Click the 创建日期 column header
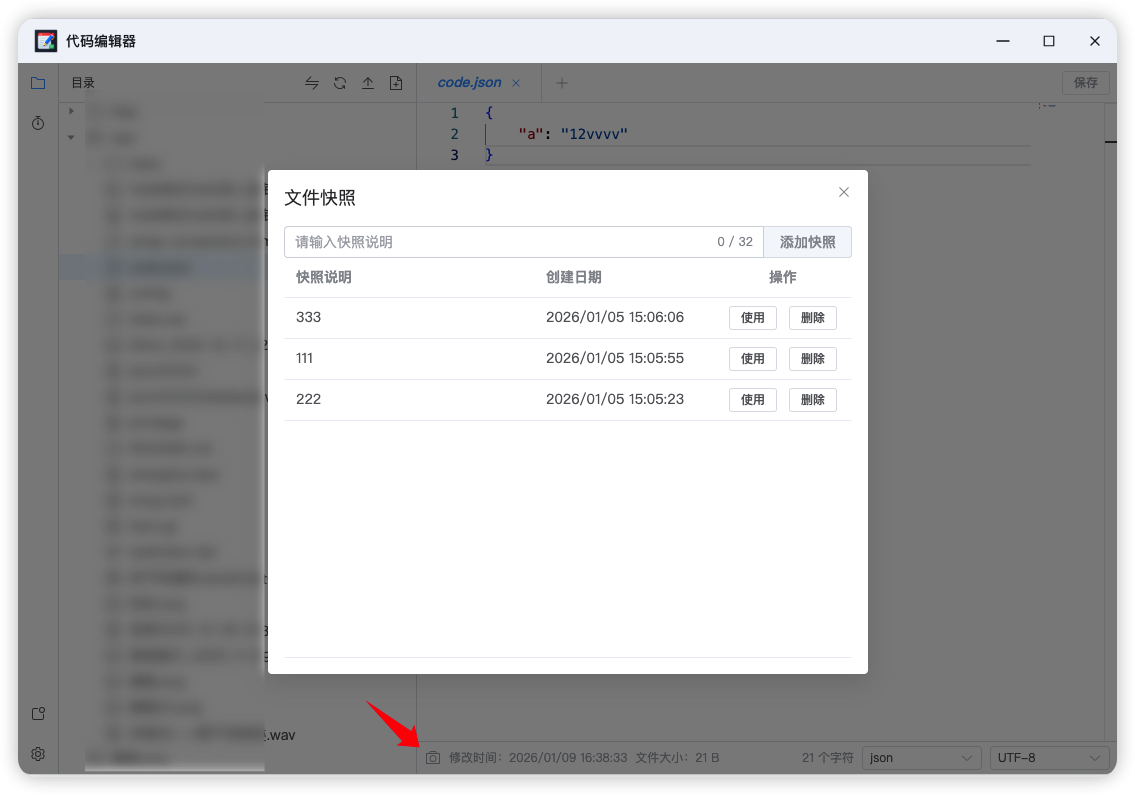Image resolution: width=1135 pixels, height=795 pixels. (x=573, y=277)
